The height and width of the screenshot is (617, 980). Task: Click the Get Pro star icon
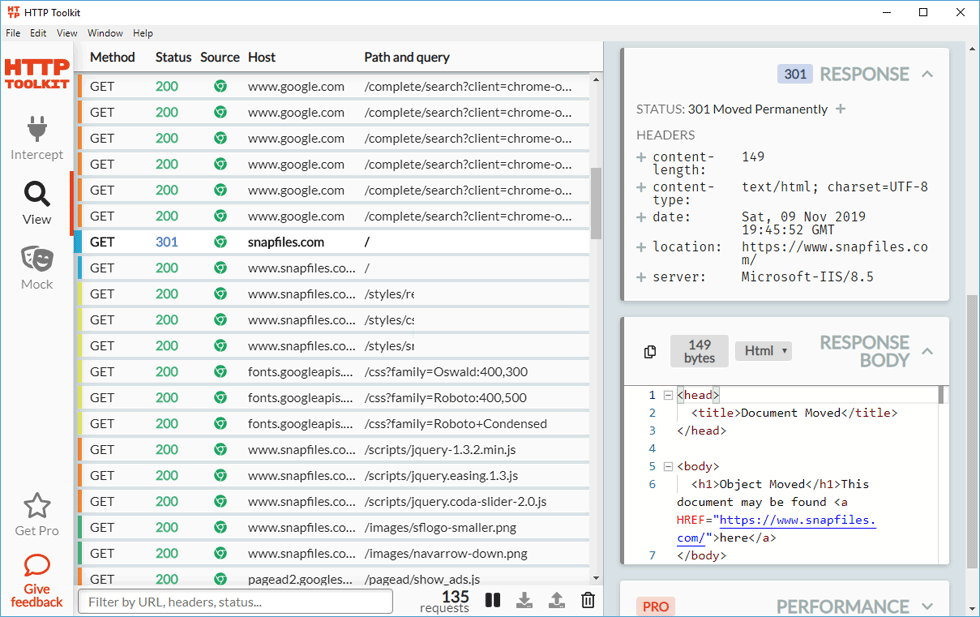tap(37, 506)
